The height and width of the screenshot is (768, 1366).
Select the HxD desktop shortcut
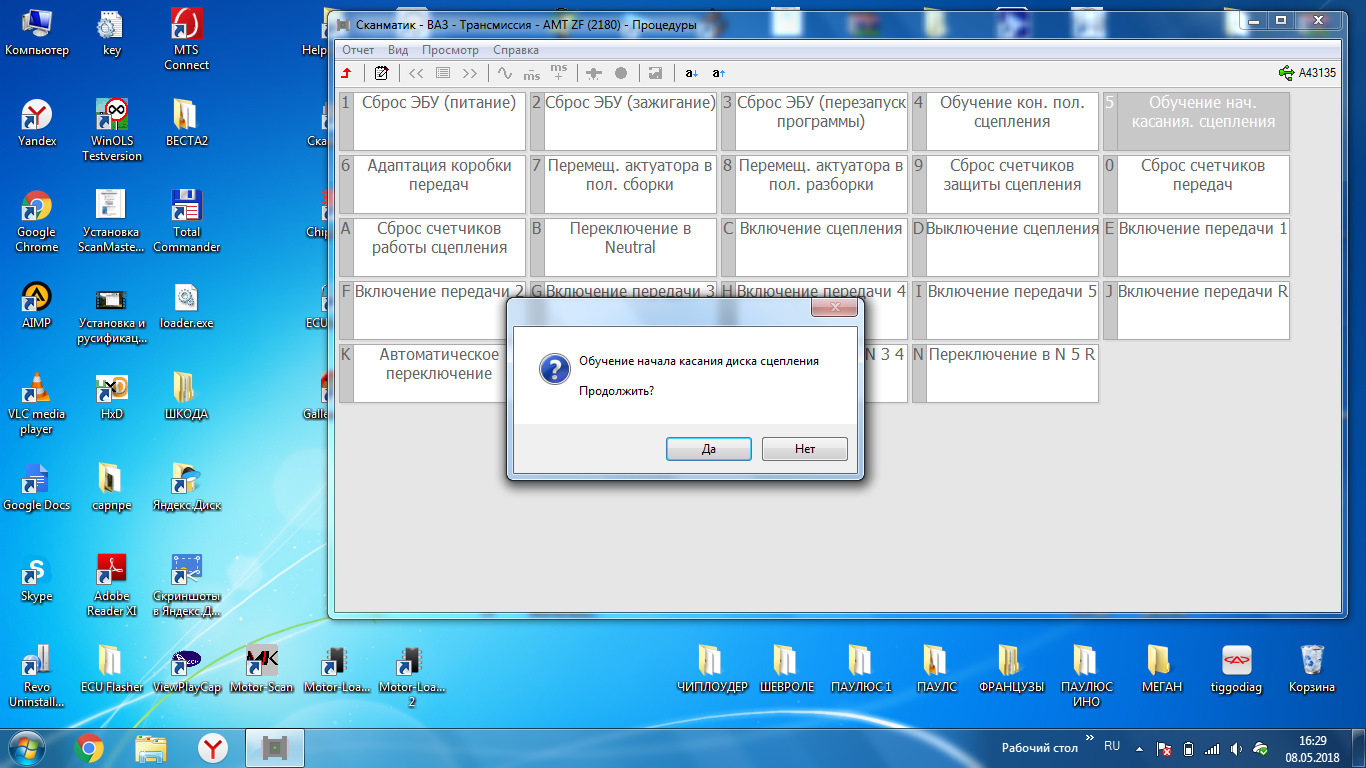pos(112,397)
